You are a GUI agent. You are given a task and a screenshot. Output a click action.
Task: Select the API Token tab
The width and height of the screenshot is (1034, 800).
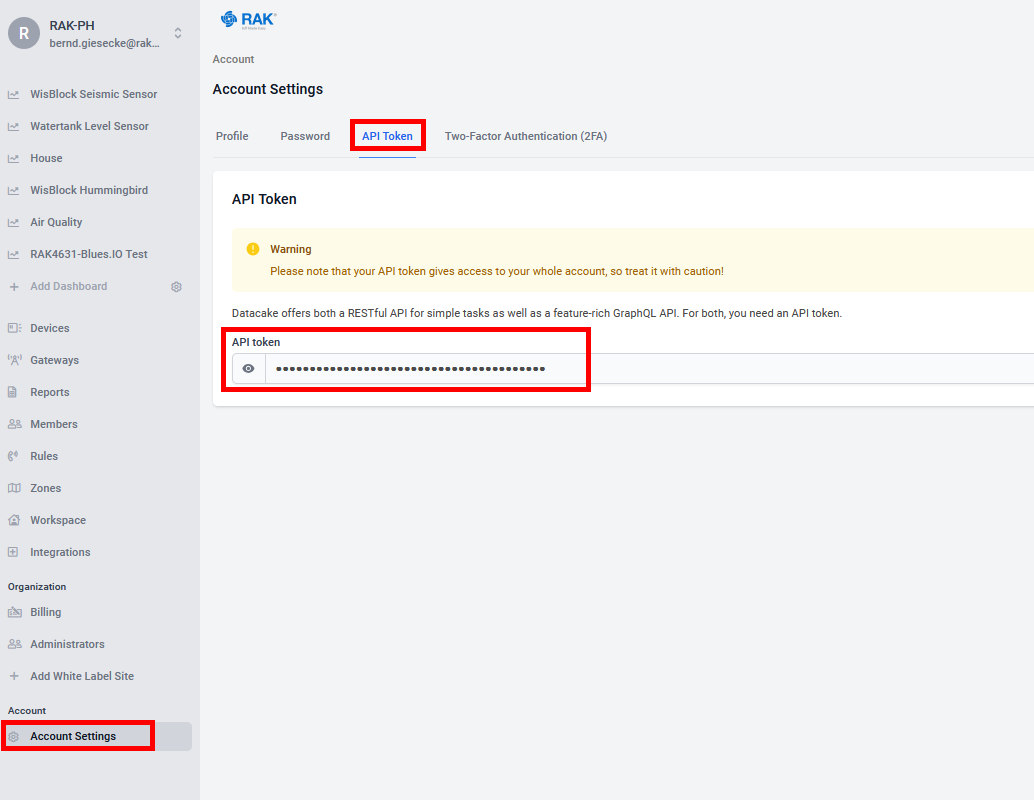coord(387,136)
